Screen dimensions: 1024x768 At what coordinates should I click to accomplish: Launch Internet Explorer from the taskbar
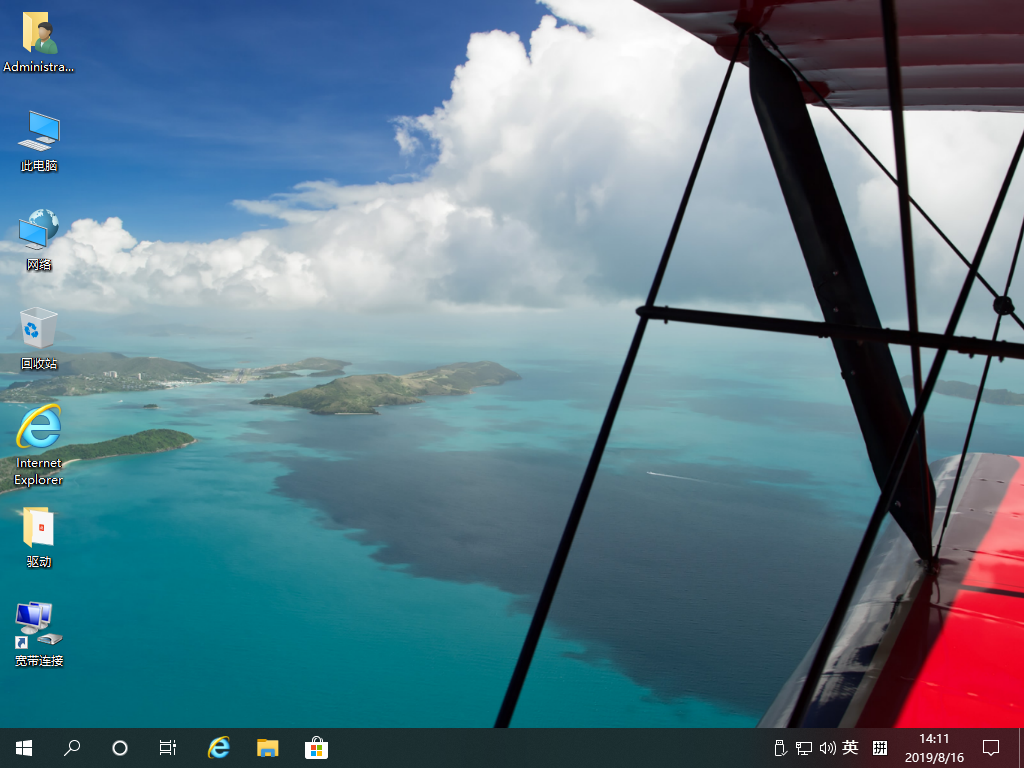coord(218,747)
